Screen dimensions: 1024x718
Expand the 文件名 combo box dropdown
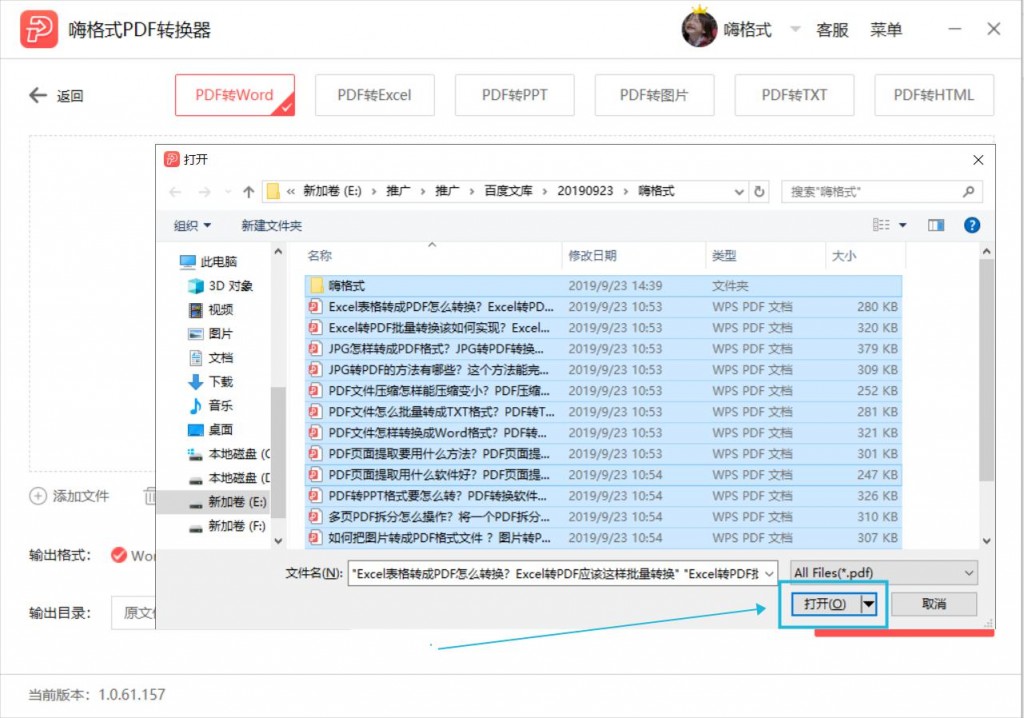coord(769,574)
